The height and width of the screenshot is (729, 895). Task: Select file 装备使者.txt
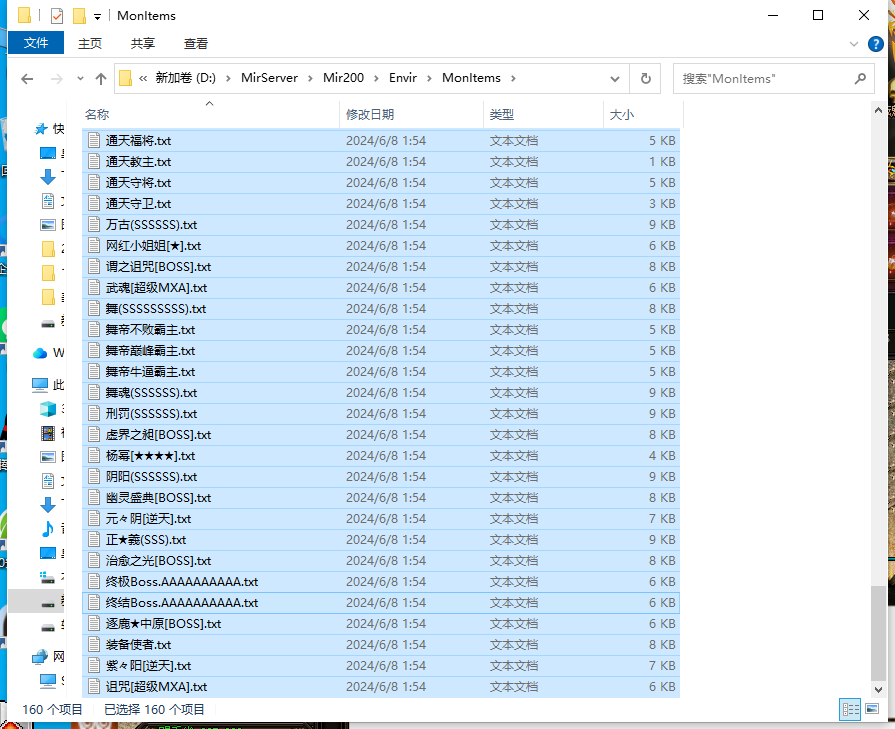point(381,645)
